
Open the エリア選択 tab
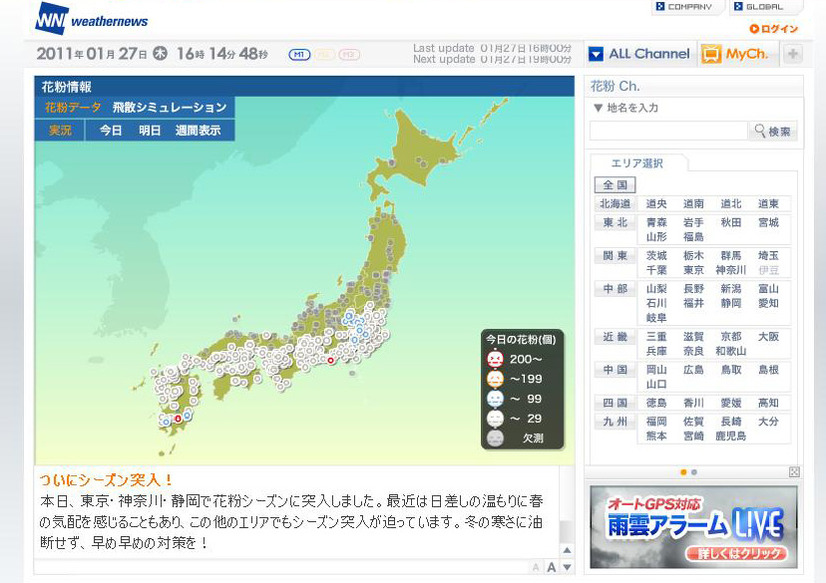(637, 163)
